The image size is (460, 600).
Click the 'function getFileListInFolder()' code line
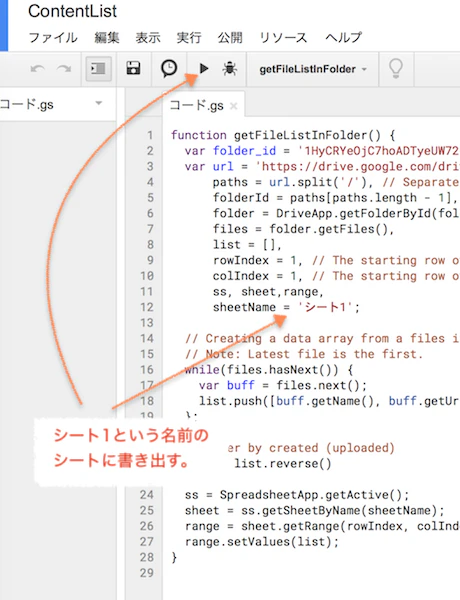[x=283, y=135]
